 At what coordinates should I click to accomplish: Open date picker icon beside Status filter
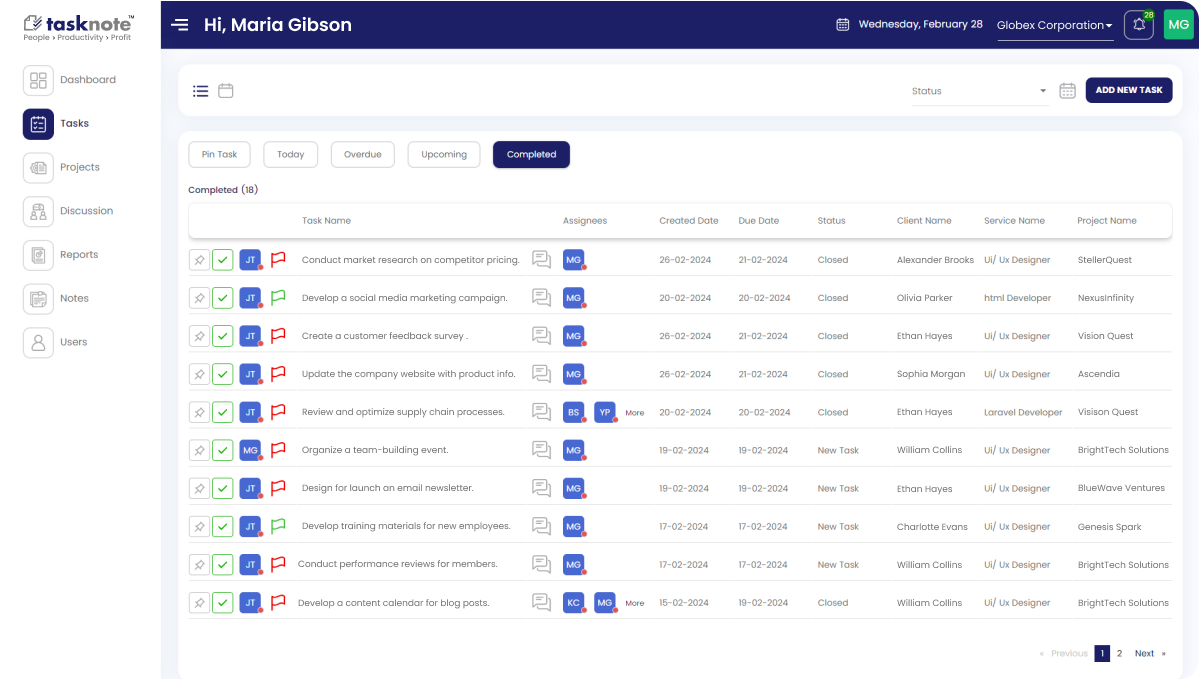pyautogui.click(x=1067, y=91)
